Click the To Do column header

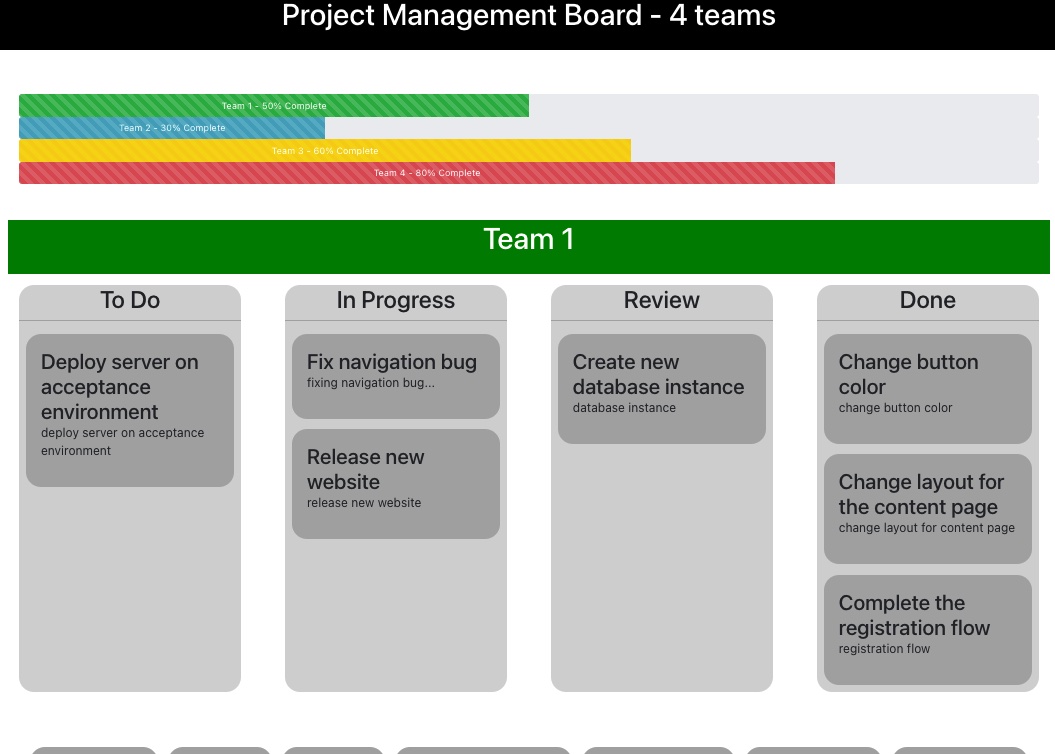[130, 301]
